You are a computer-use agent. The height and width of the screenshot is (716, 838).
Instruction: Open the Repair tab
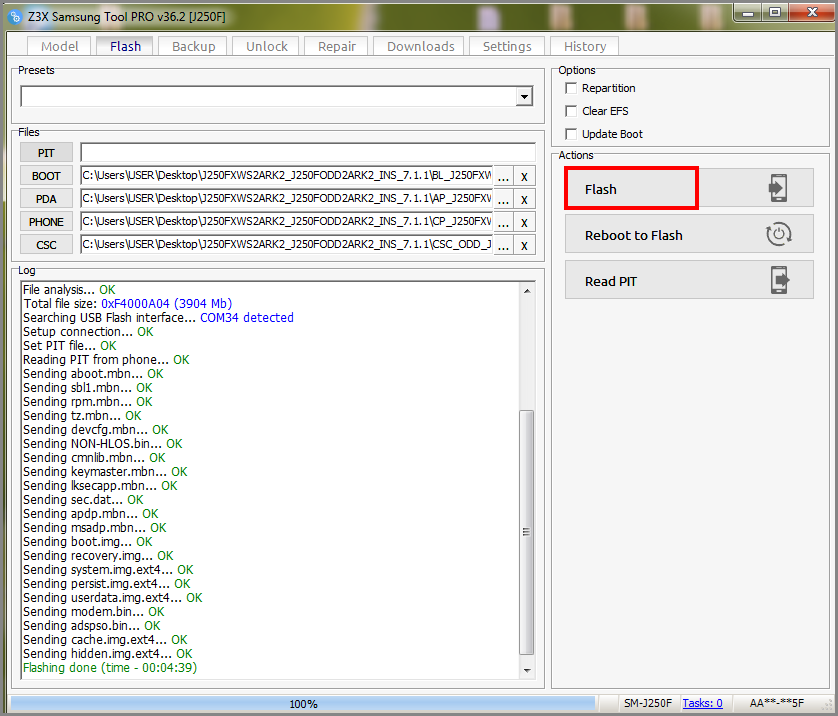[337, 46]
